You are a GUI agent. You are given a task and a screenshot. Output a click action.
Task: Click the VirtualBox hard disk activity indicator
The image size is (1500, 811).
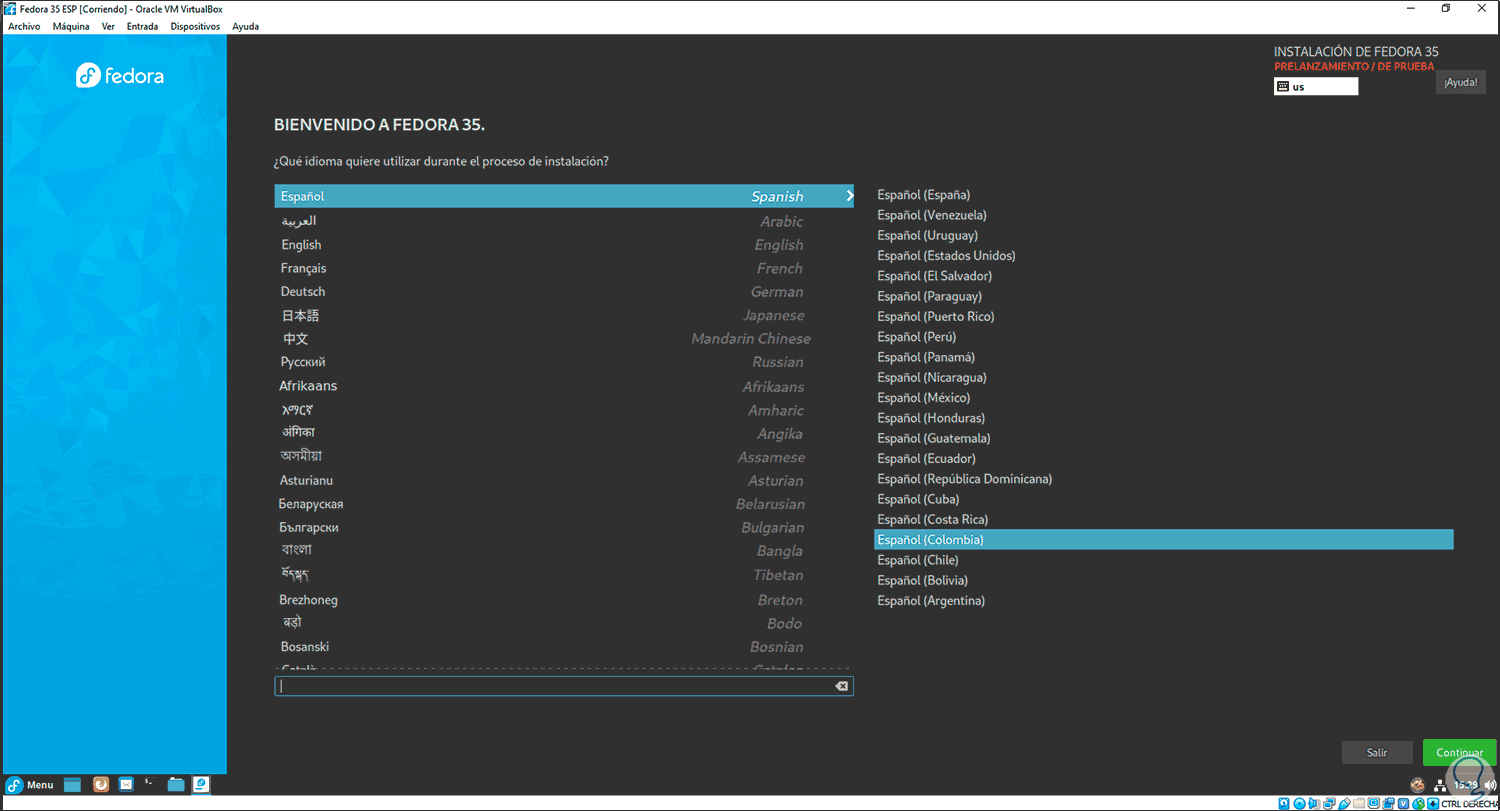1286,803
